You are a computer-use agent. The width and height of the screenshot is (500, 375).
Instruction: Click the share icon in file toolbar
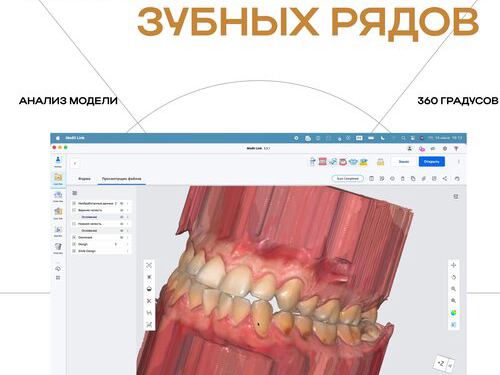click(x=445, y=179)
